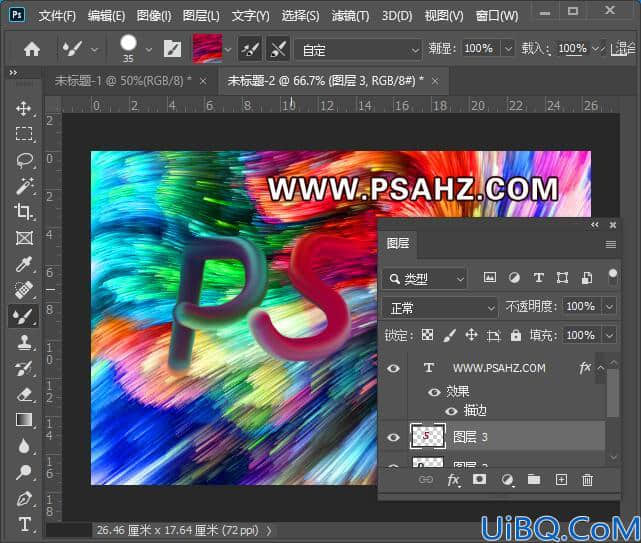Lock layer position
641x543 pixels.
coord(471,335)
